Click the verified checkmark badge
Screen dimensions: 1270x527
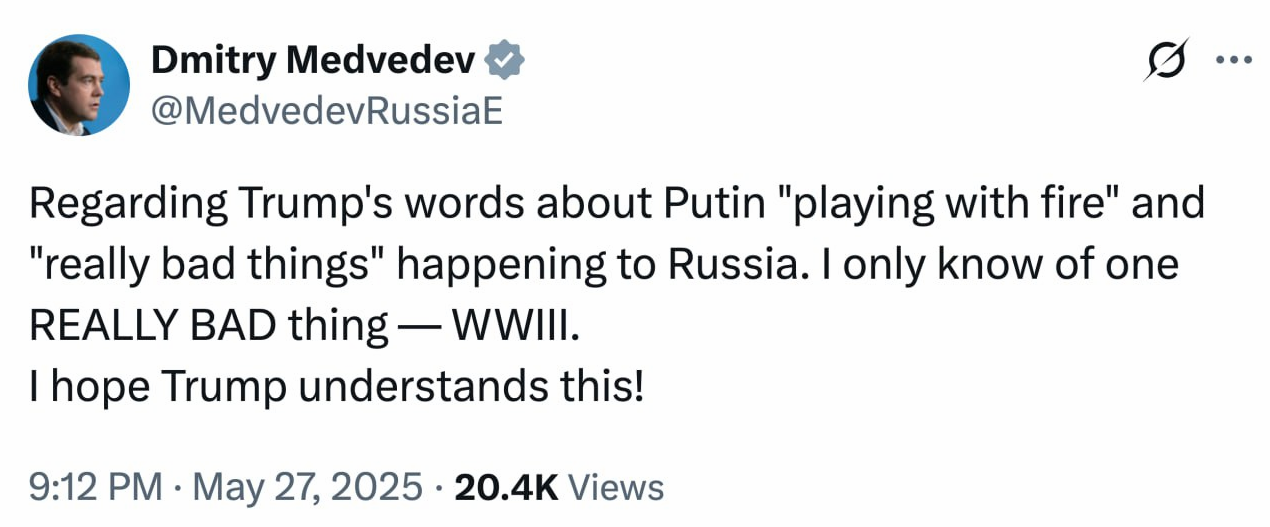pos(506,62)
